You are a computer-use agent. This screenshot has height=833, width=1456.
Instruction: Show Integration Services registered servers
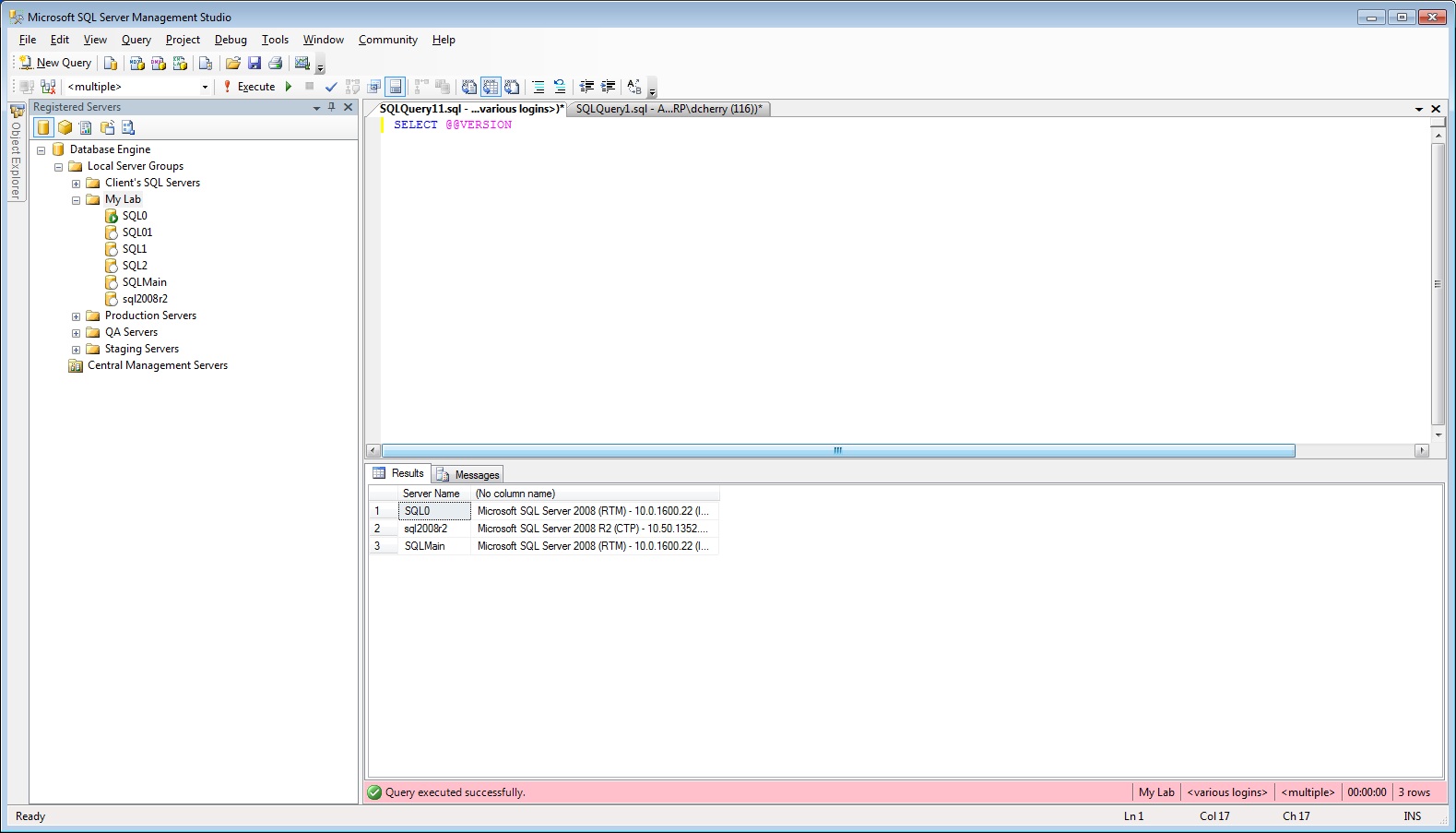[128, 127]
